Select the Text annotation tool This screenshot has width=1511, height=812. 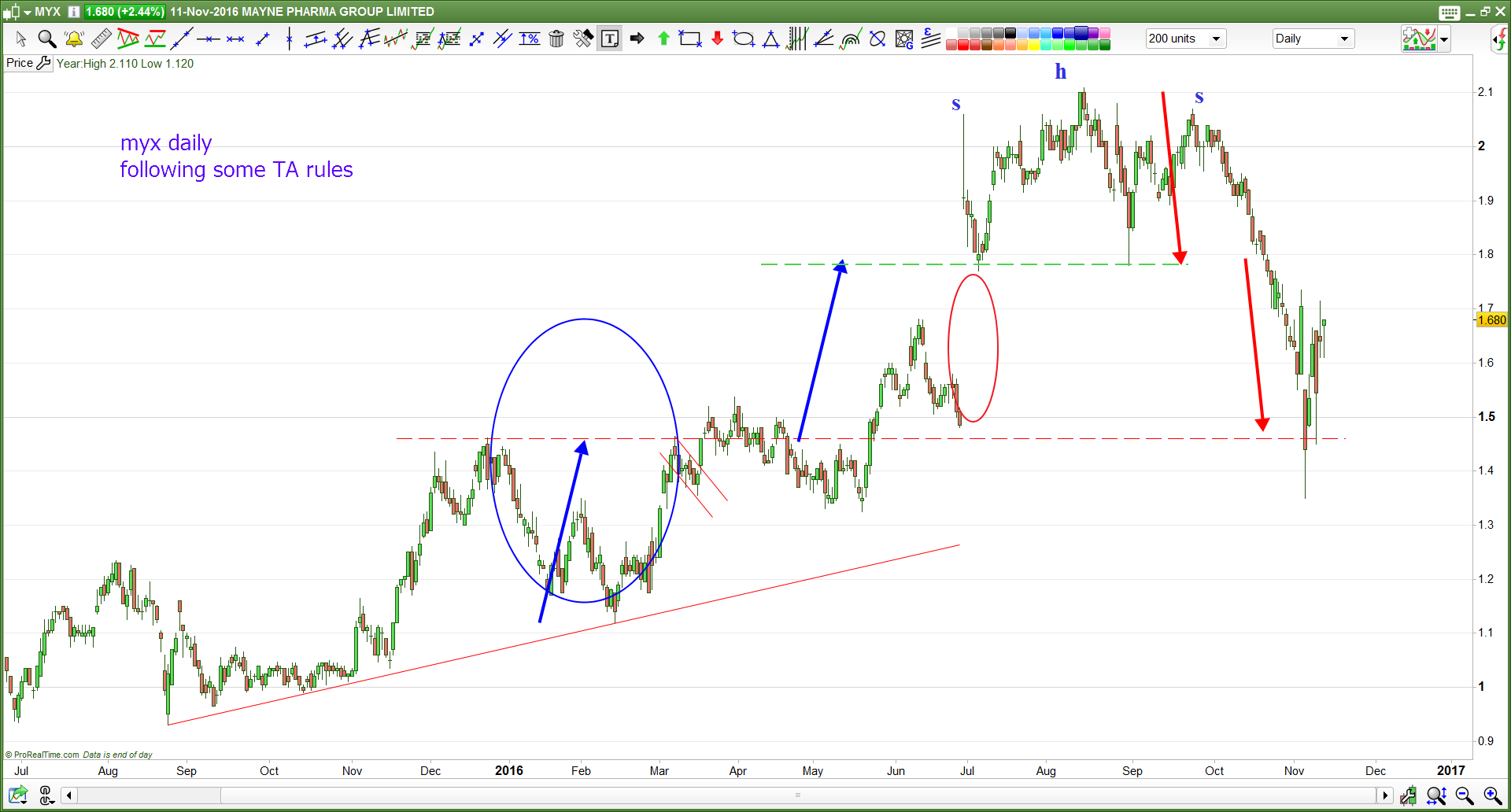click(610, 39)
